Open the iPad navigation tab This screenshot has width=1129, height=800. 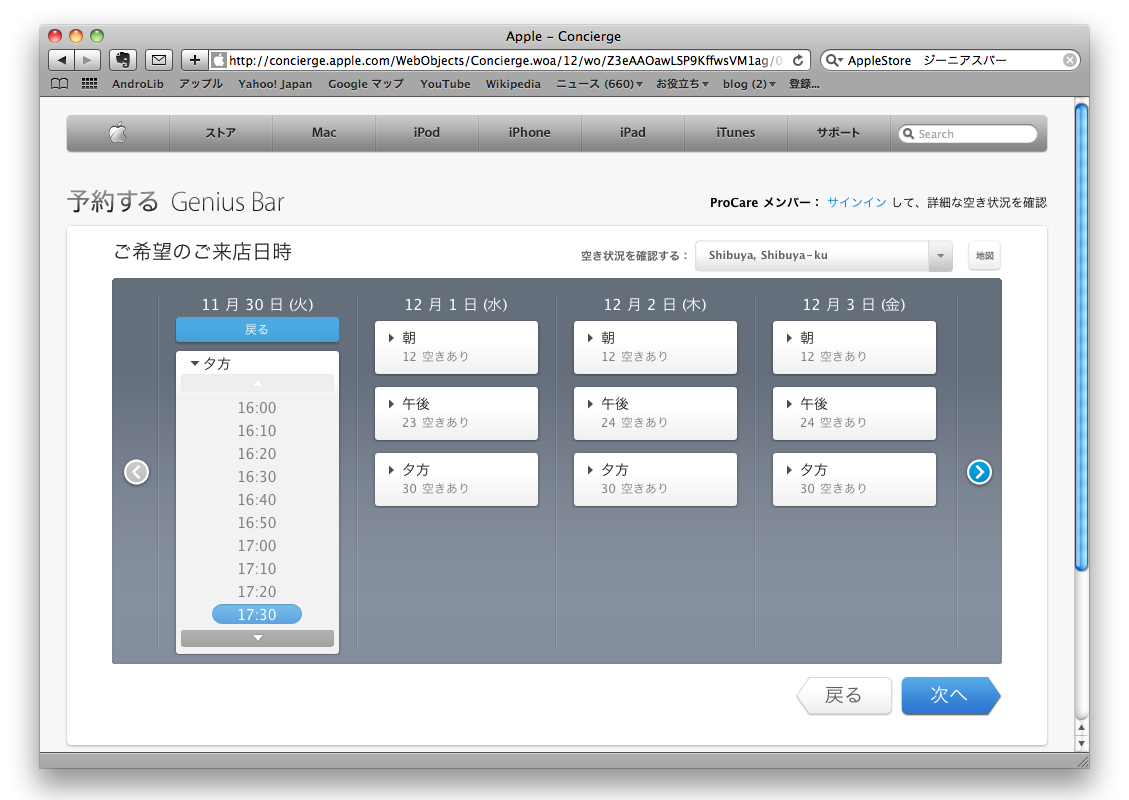(633, 132)
